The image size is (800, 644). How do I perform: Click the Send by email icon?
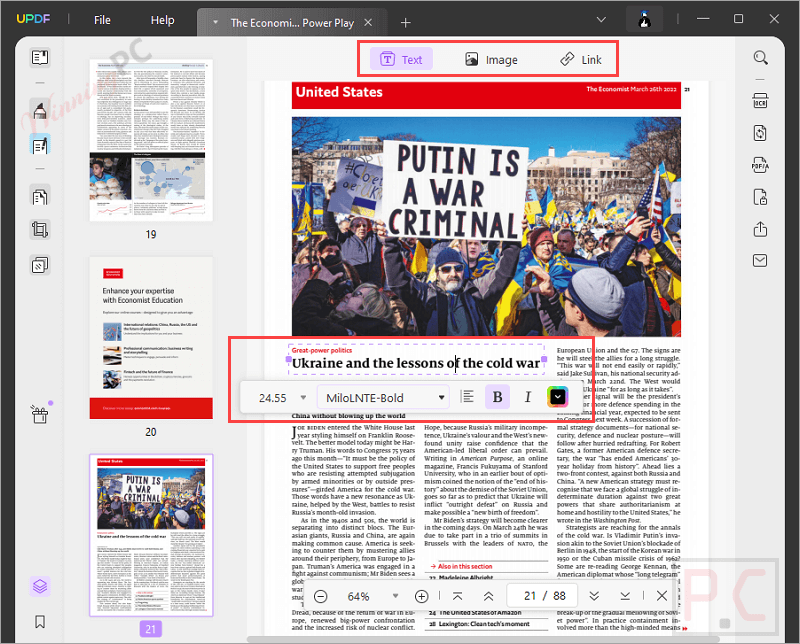click(760, 261)
